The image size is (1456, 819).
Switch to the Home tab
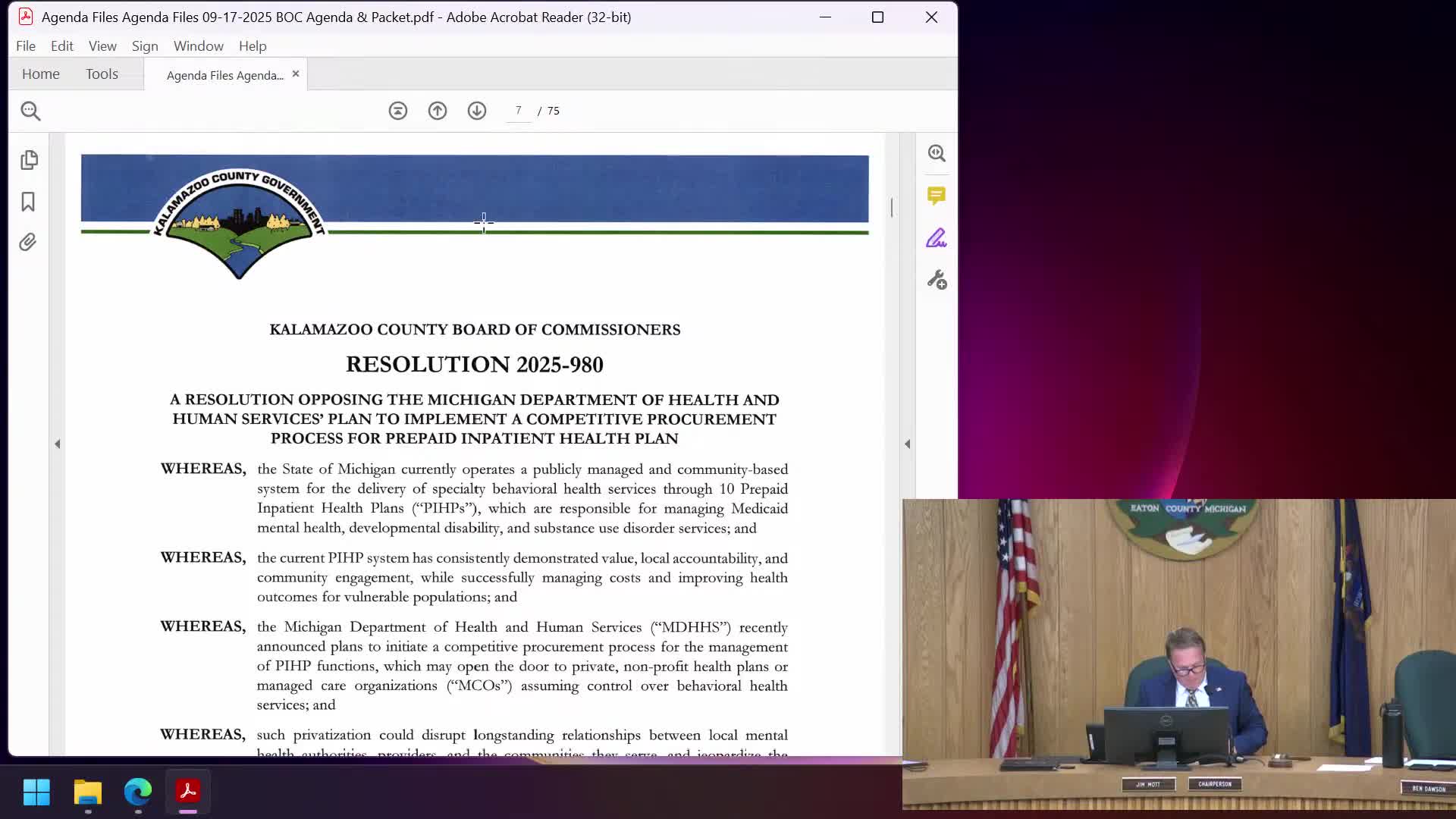41,74
